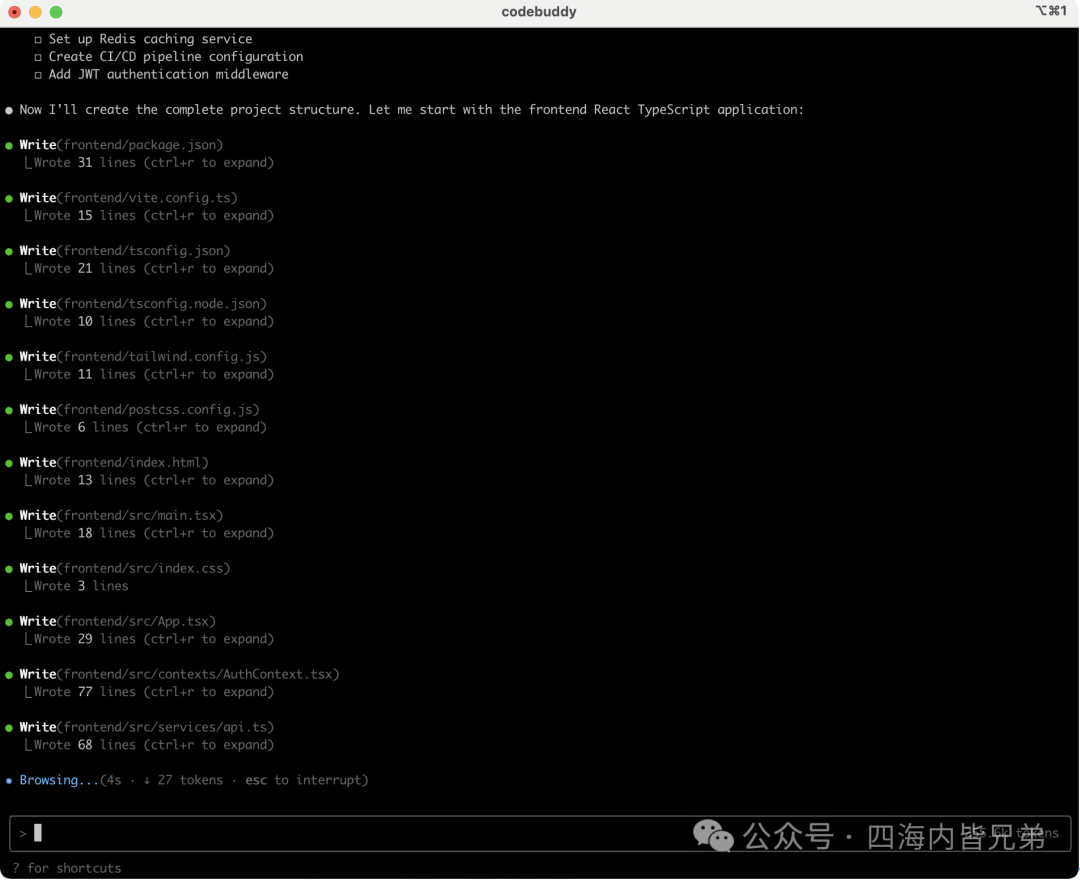Click the 'Write(frontend/tsconfig.json)' line
The height and width of the screenshot is (880, 1080).
pos(125,251)
